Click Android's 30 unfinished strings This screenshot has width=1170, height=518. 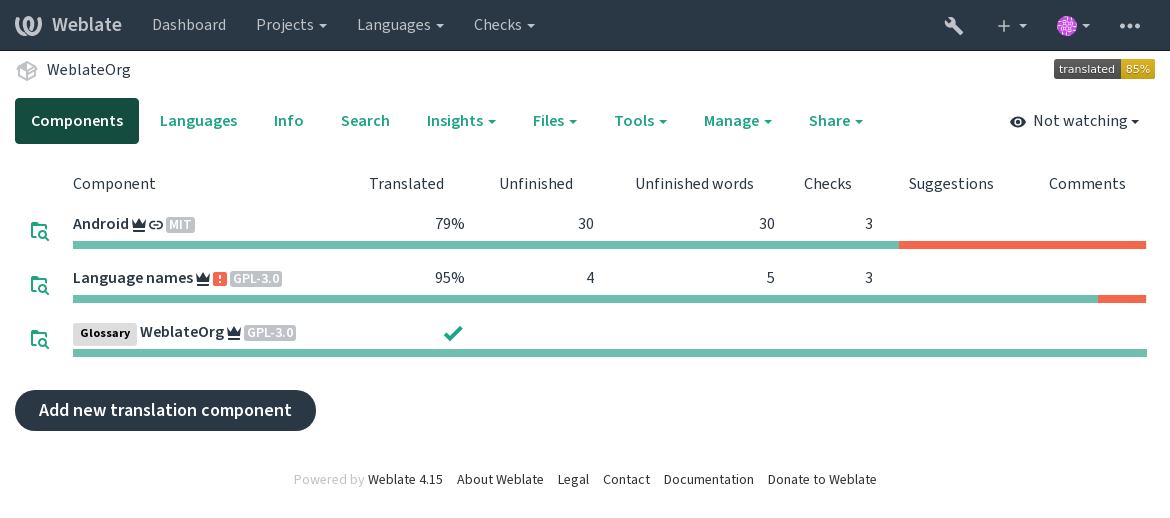click(x=585, y=224)
